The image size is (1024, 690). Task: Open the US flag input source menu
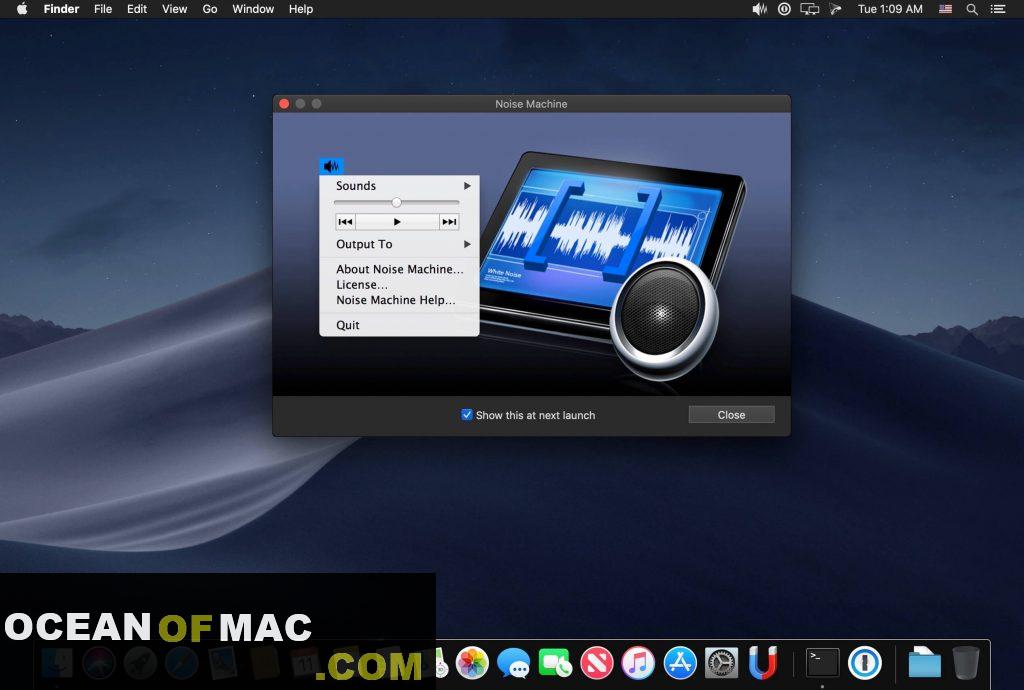coord(945,9)
